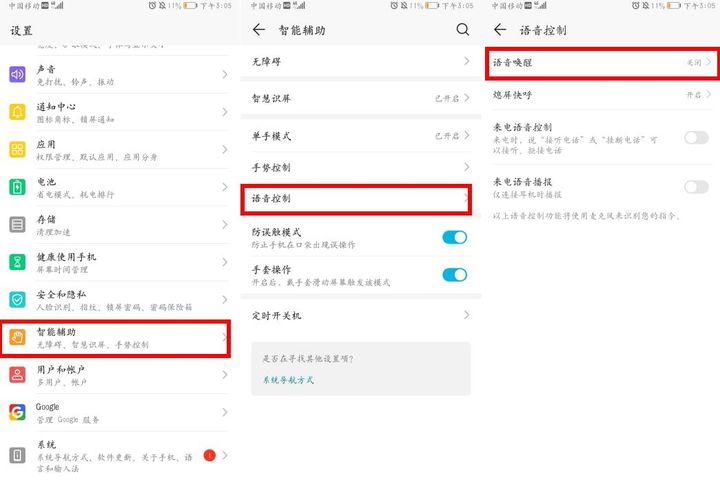Screen dimensions: 720x482
Task: Enable 来电语音控制 switch
Action: 696,137
